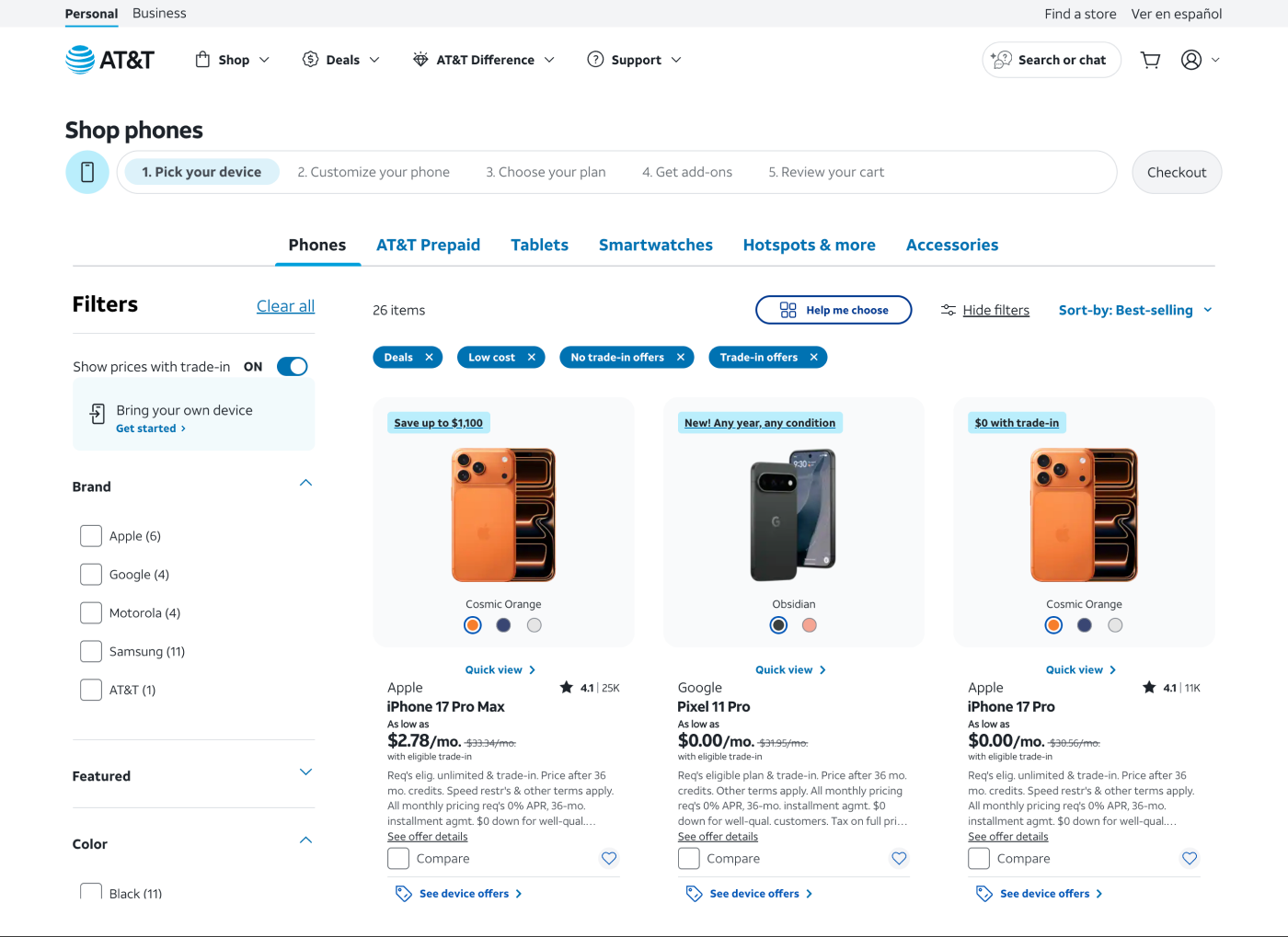Screen dimensions: 1288x937
Task: Click the AT&T globe logo
Action: pyautogui.click(x=80, y=60)
